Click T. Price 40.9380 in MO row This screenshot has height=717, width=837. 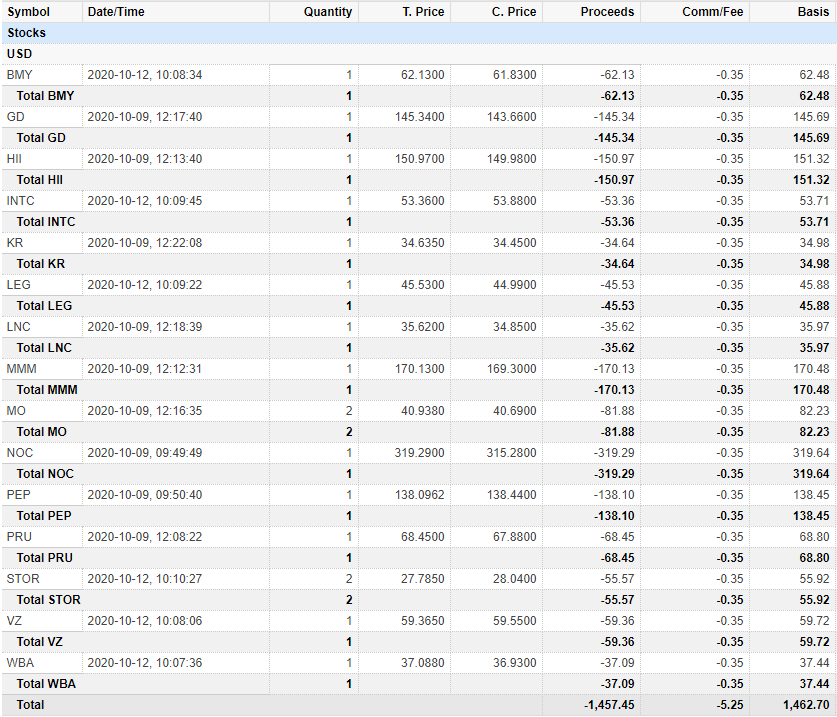(x=423, y=411)
